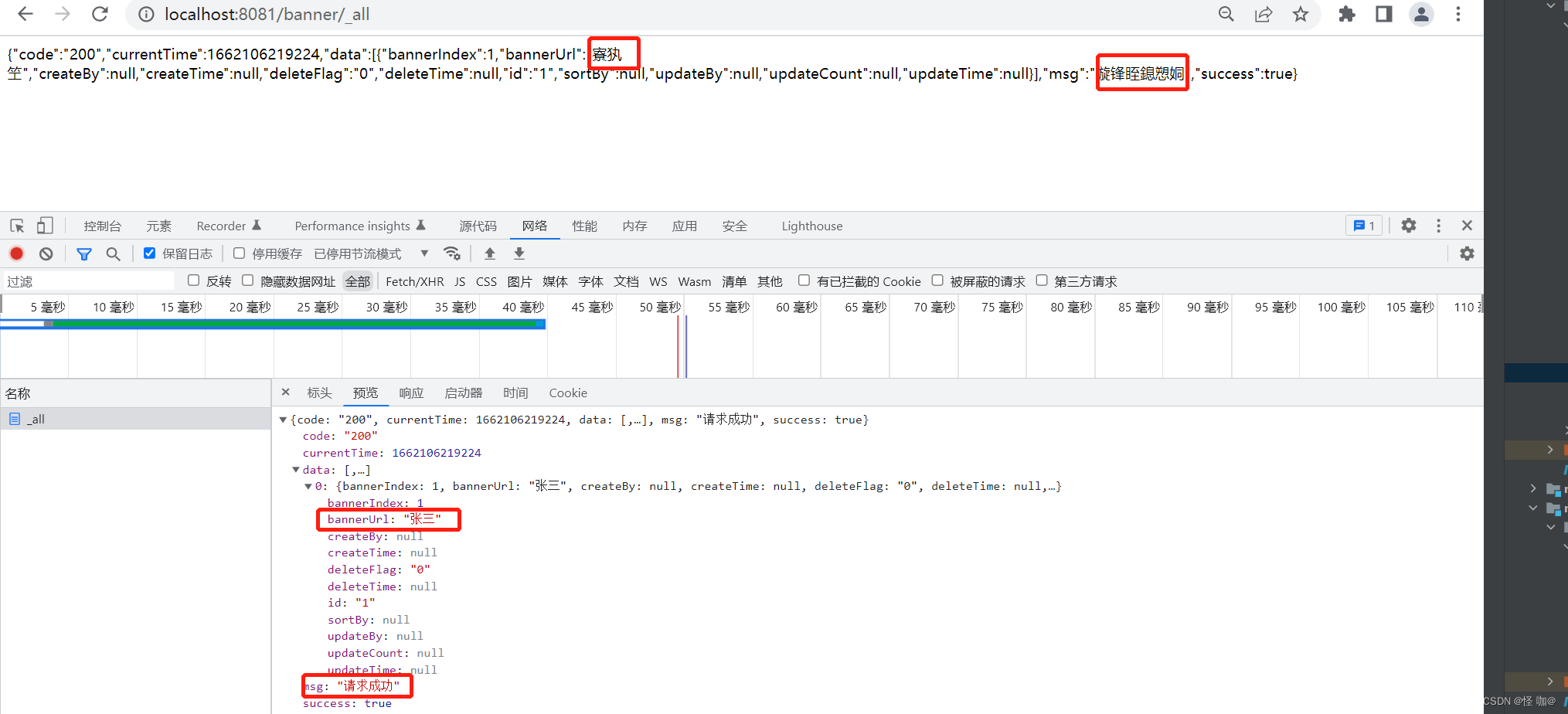
Task: Stop recording the network log (red dot)
Action: [x=16, y=253]
